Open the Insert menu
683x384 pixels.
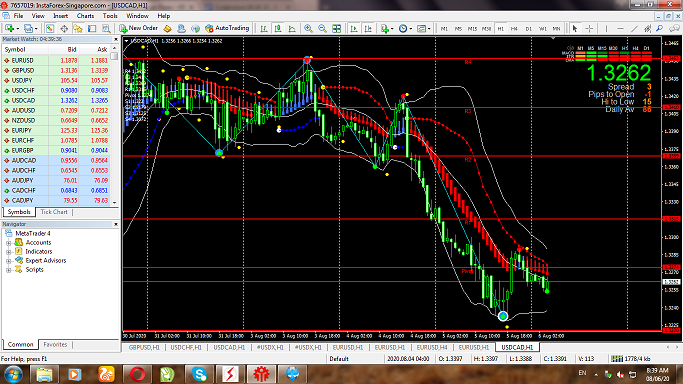[x=60, y=16]
